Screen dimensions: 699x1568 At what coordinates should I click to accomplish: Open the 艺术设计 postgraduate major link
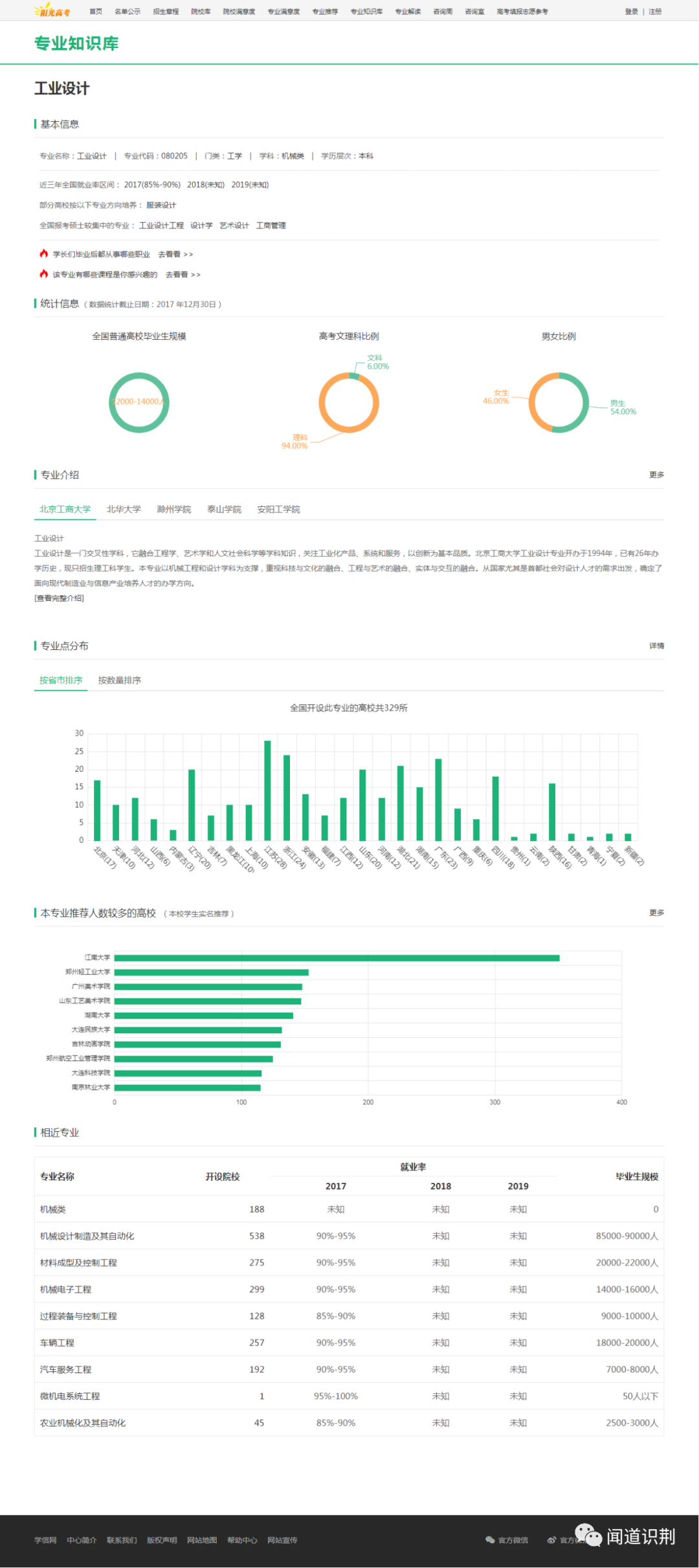click(234, 225)
